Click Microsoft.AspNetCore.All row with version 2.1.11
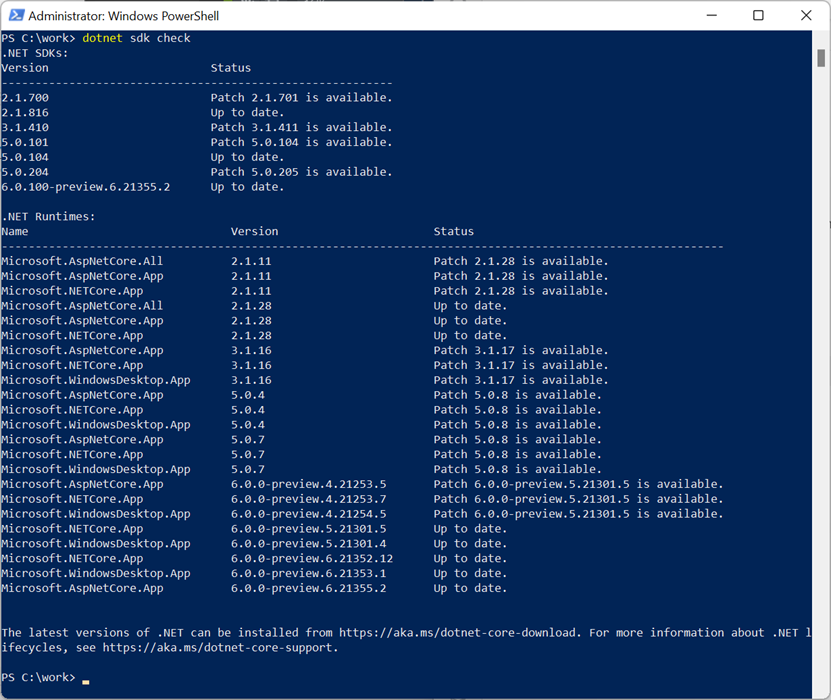The height and width of the screenshot is (700, 831). coord(305,261)
